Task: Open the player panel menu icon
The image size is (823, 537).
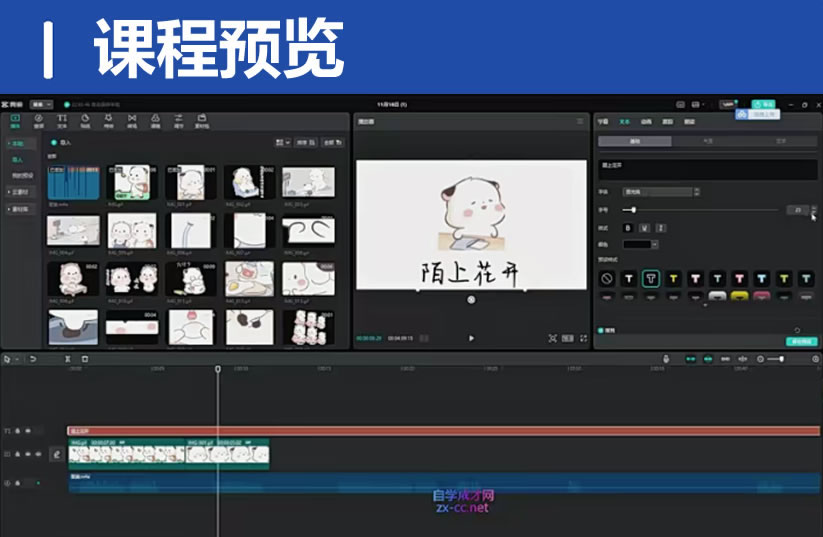Action: (580, 121)
